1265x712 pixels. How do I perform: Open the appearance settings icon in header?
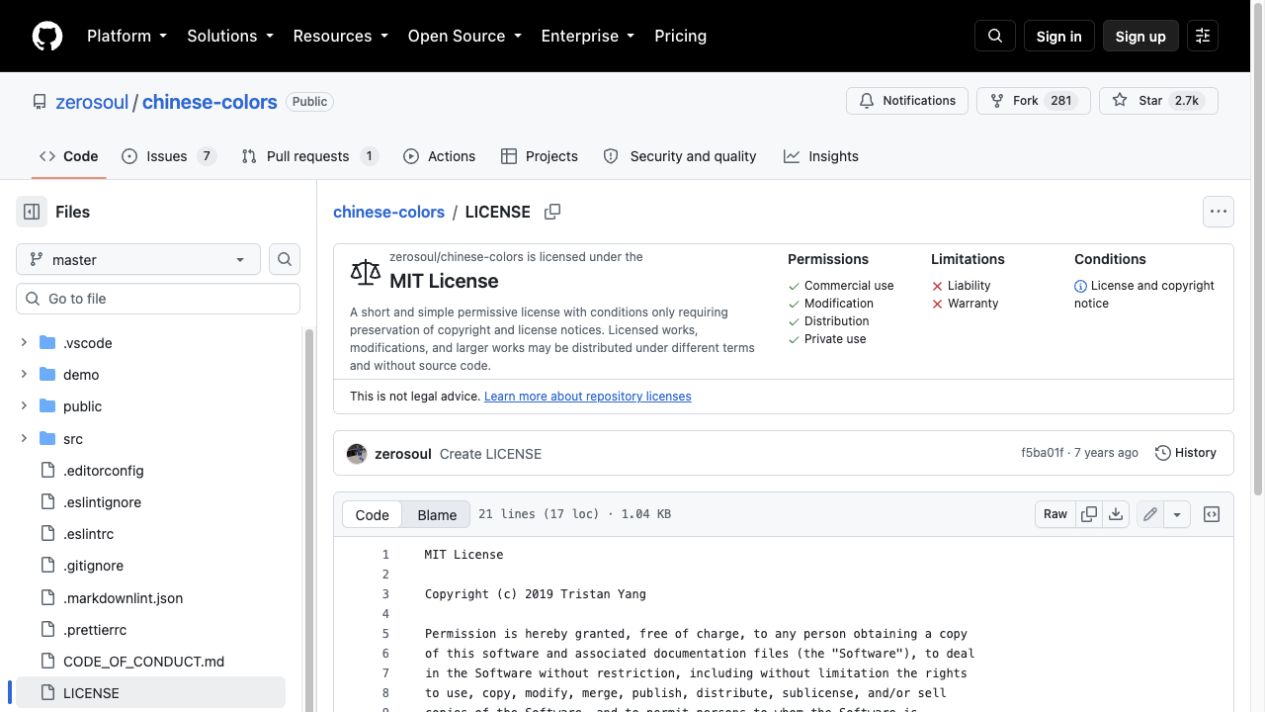[1203, 36]
